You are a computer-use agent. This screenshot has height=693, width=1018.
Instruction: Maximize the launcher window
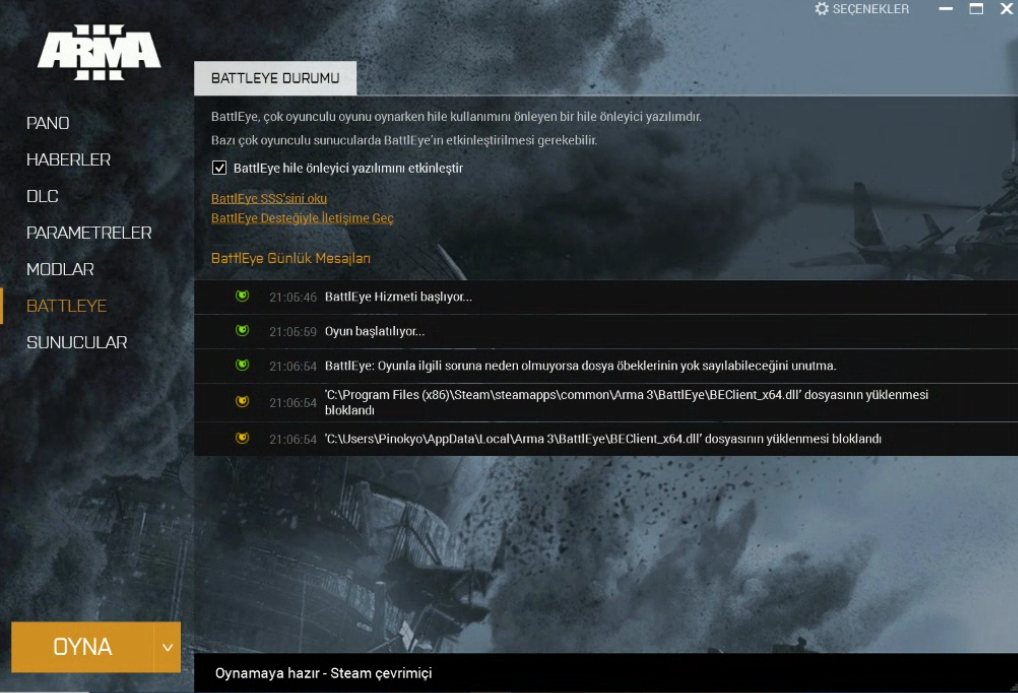pyautogui.click(x=976, y=8)
